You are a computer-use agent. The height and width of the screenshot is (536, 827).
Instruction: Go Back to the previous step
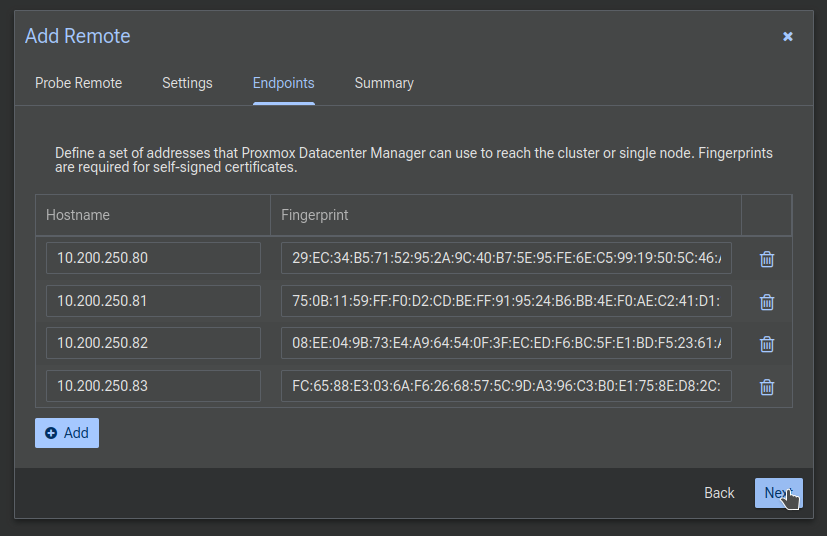(719, 493)
